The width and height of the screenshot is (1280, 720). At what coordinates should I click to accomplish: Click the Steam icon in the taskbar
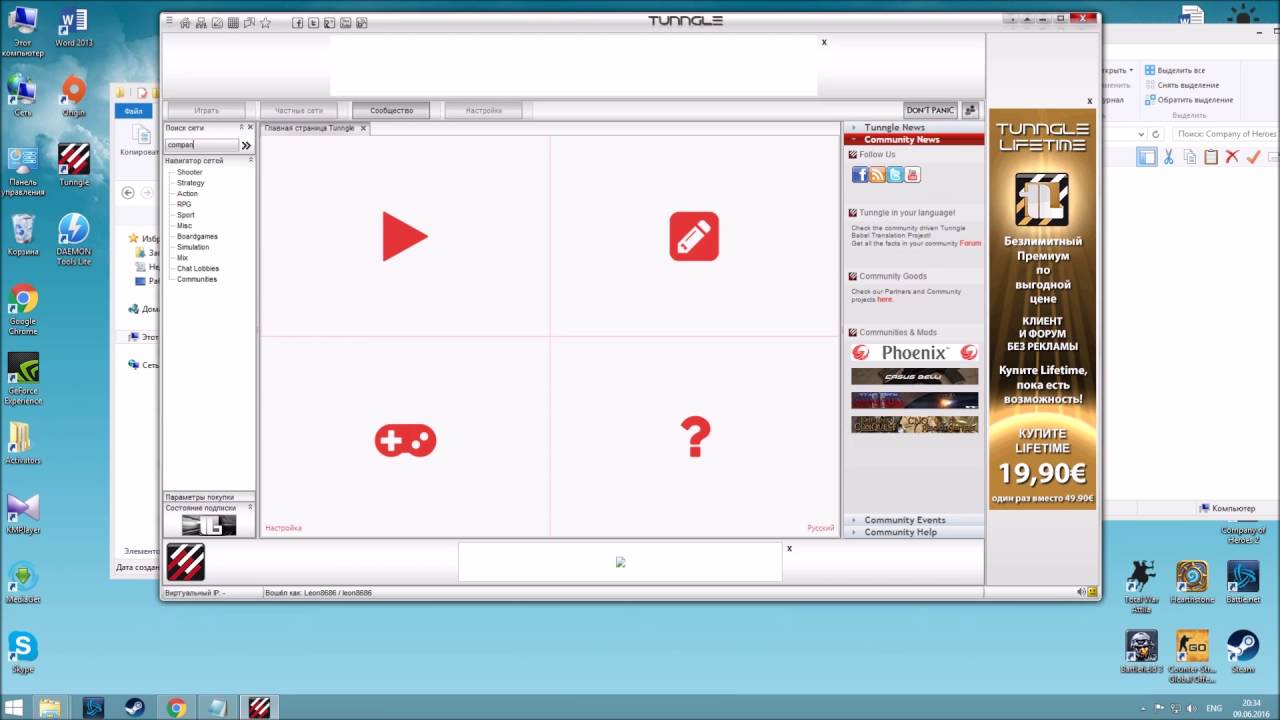click(x=134, y=708)
